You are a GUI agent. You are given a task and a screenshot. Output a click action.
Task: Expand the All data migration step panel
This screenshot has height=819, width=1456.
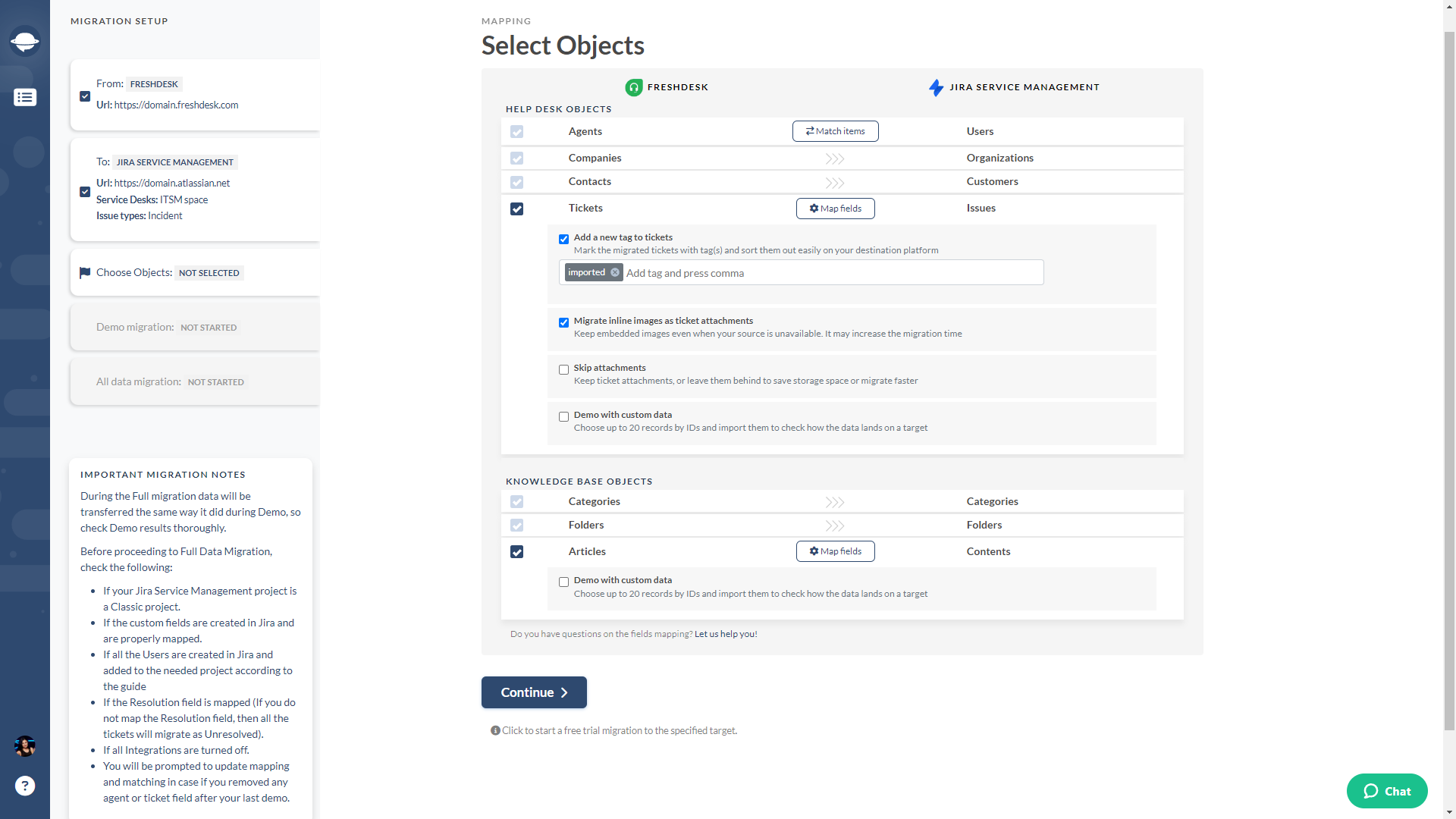point(195,381)
